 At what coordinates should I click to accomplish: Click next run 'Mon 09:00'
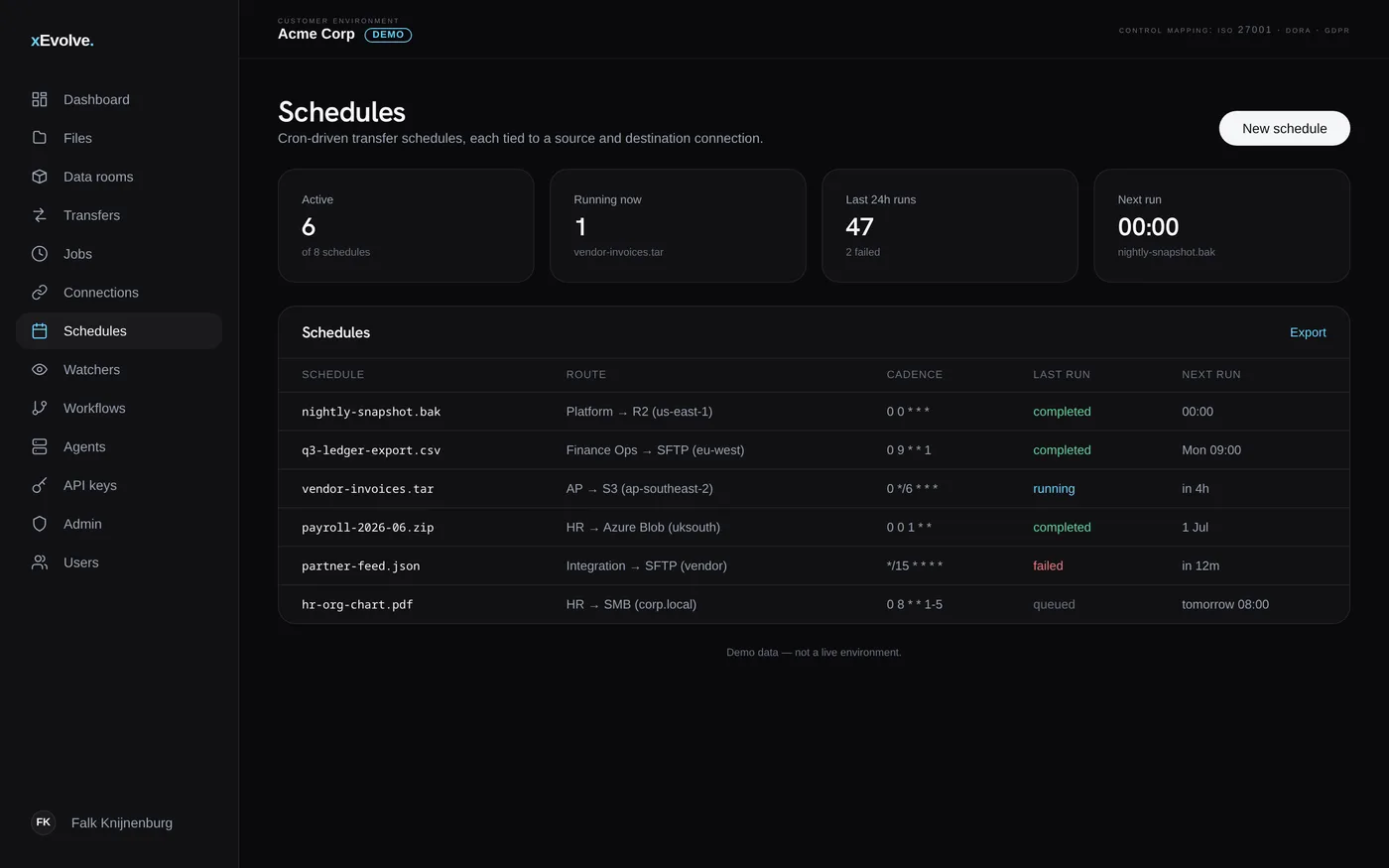pos(1211,450)
